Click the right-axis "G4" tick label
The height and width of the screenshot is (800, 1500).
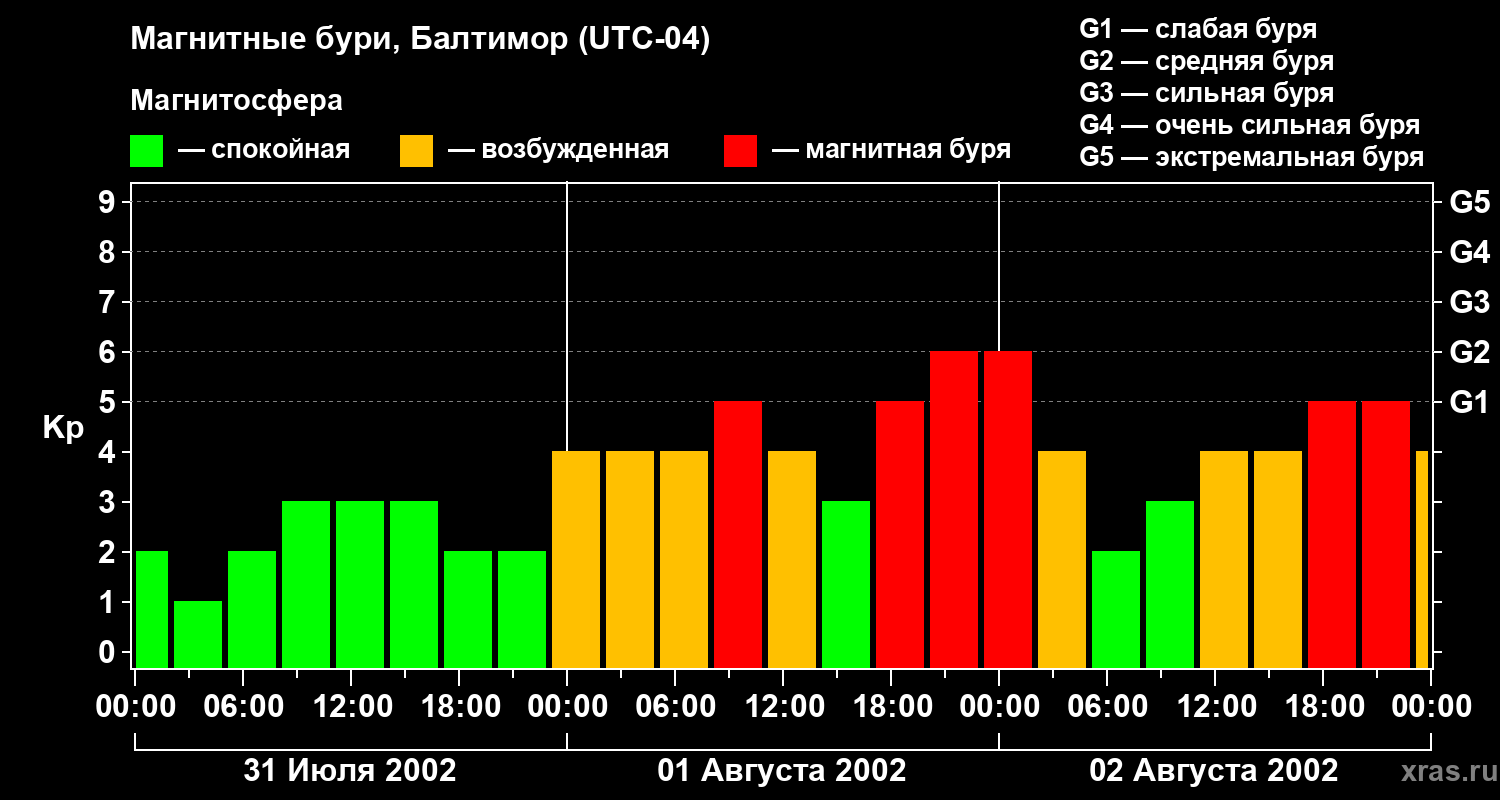click(1469, 252)
